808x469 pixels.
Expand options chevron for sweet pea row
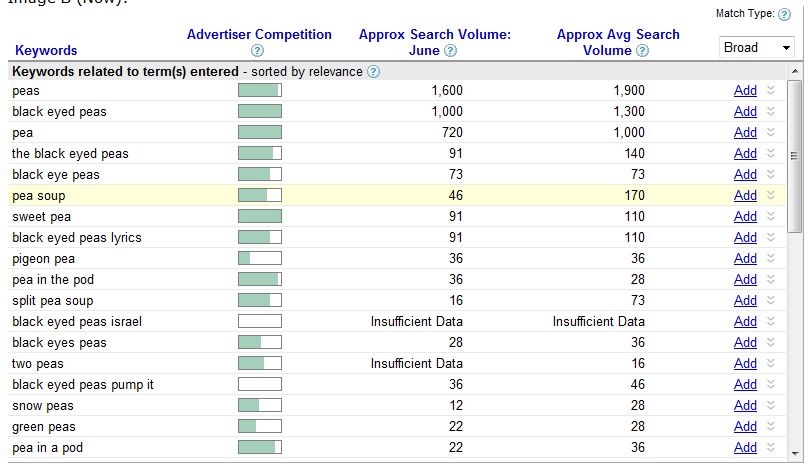(x=770, y=216)
